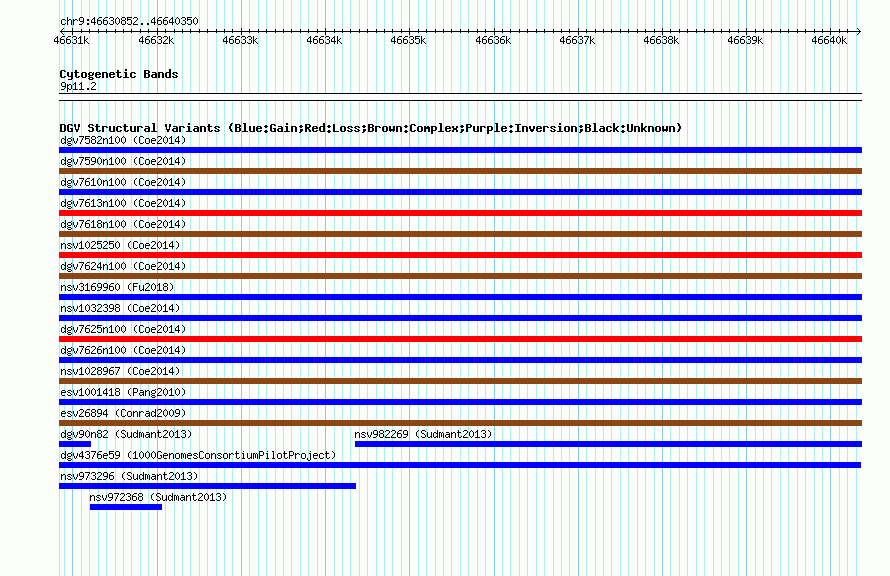Click the 46639k ruler label

(745, 40)
